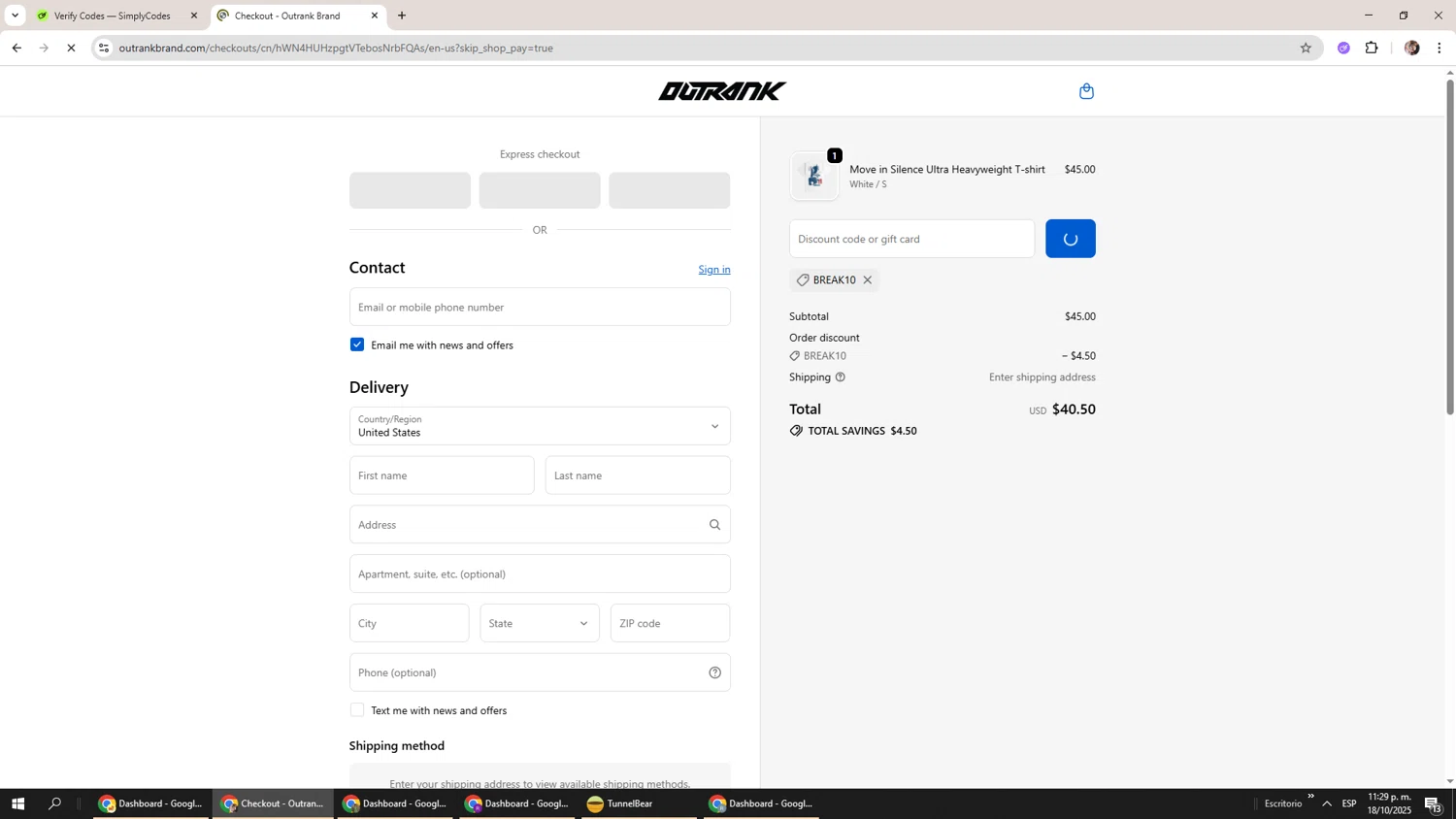Check Text me with news and offers

[357, 710]
